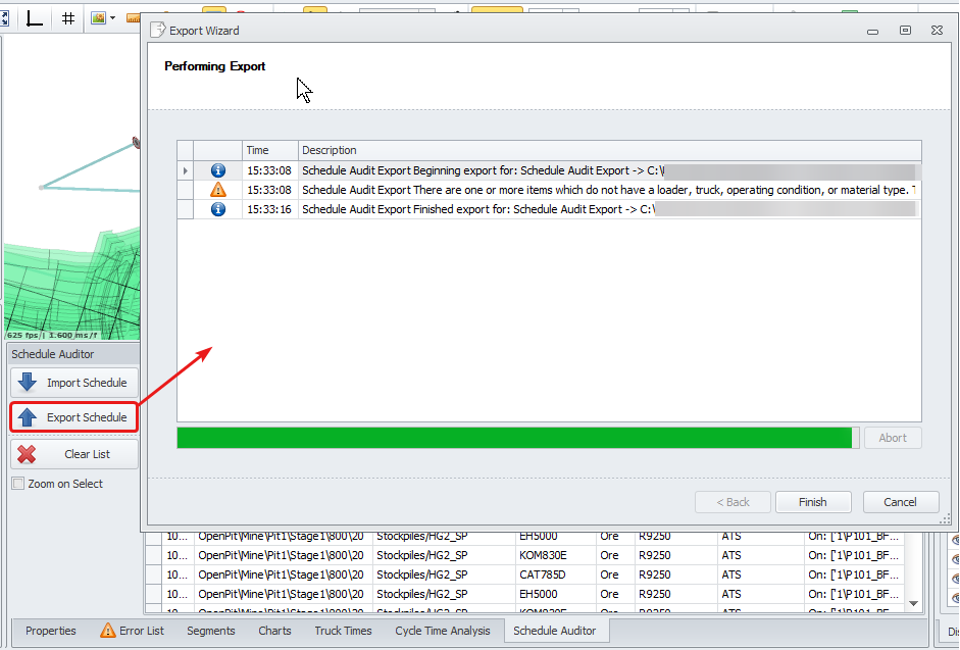
Task: Open the dropdown arrow next to the image icon
Action: [x=113, y=18]
